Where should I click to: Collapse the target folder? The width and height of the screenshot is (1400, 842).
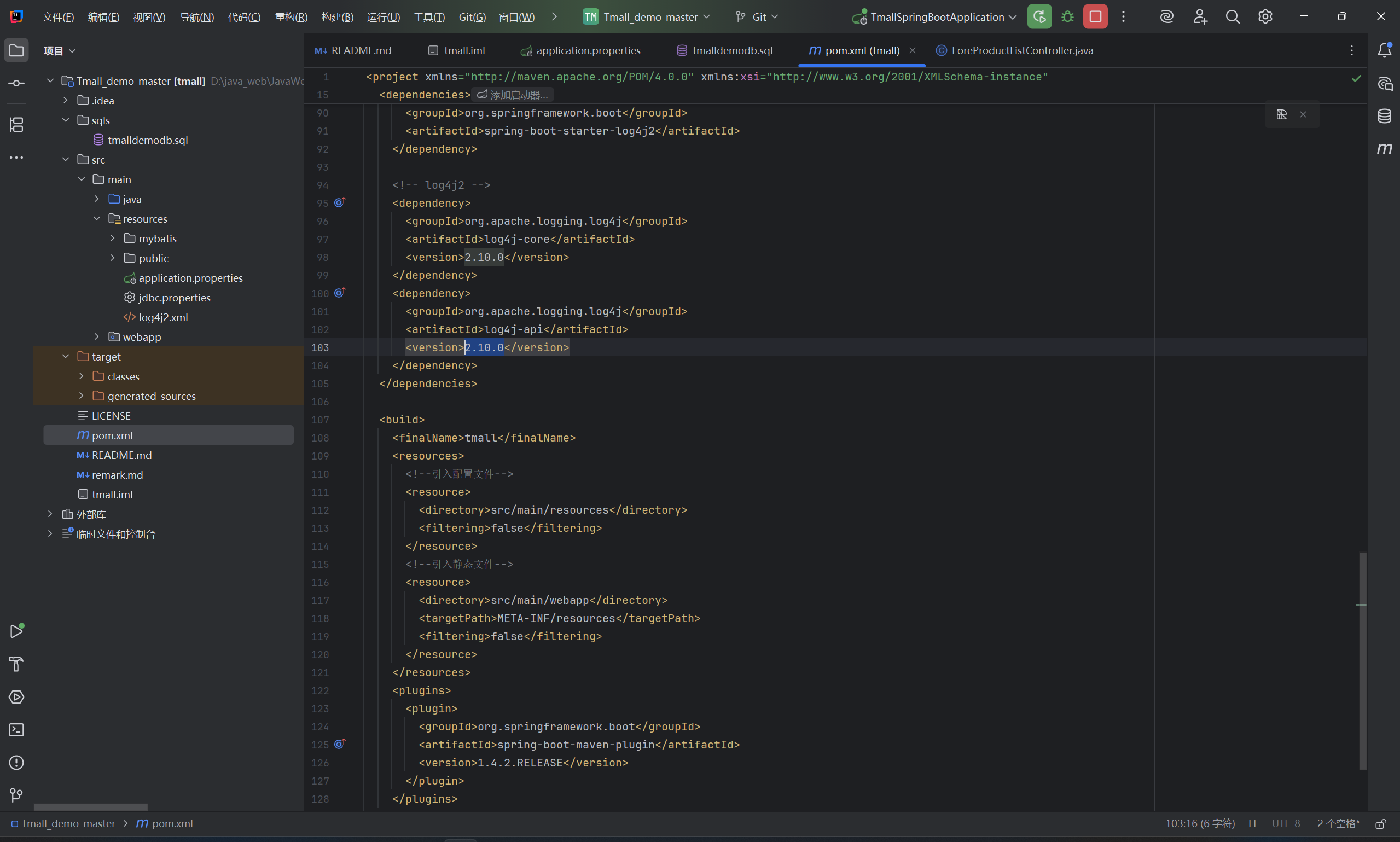[x=66, y=357]
